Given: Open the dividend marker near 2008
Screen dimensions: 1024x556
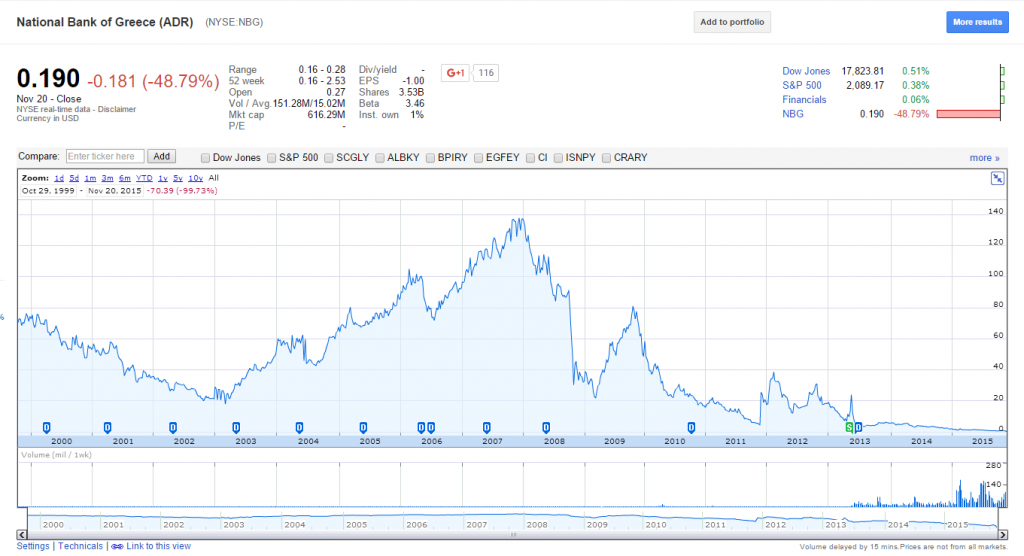Looking at the screenshot, I should click(546, 427).
